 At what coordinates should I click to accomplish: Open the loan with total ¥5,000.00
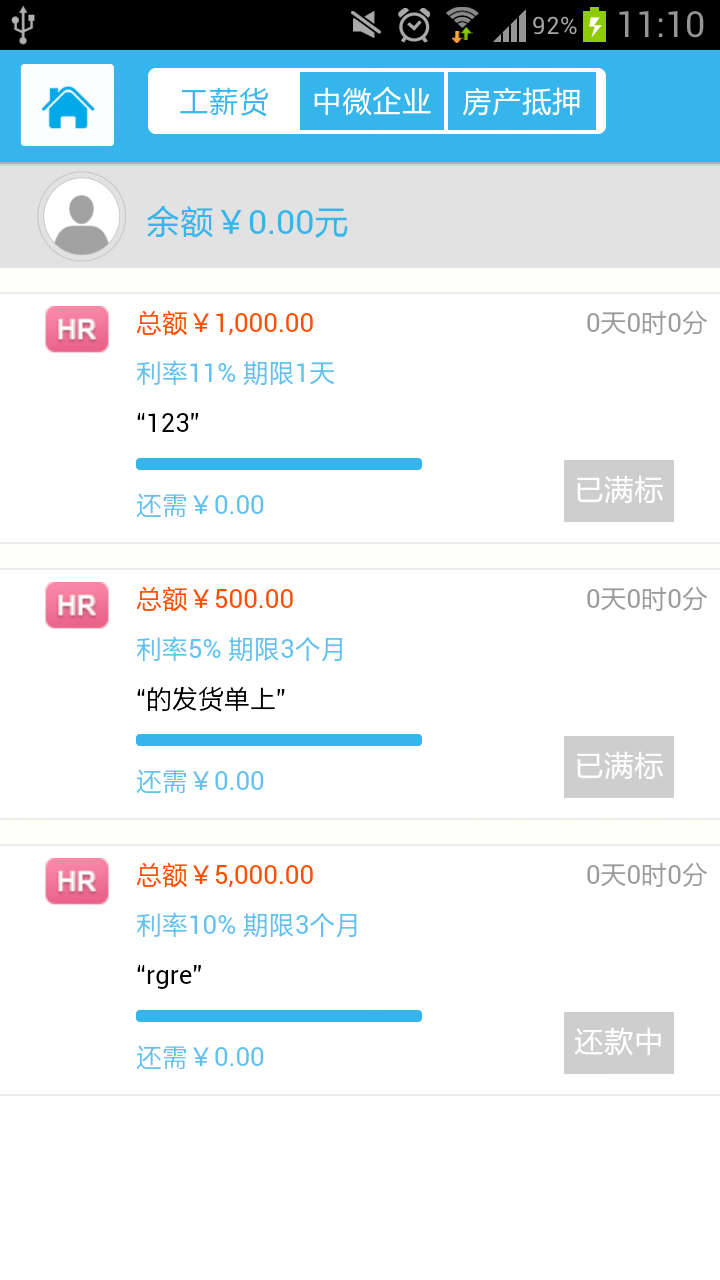pyautogui.click(x=225, y=875)
